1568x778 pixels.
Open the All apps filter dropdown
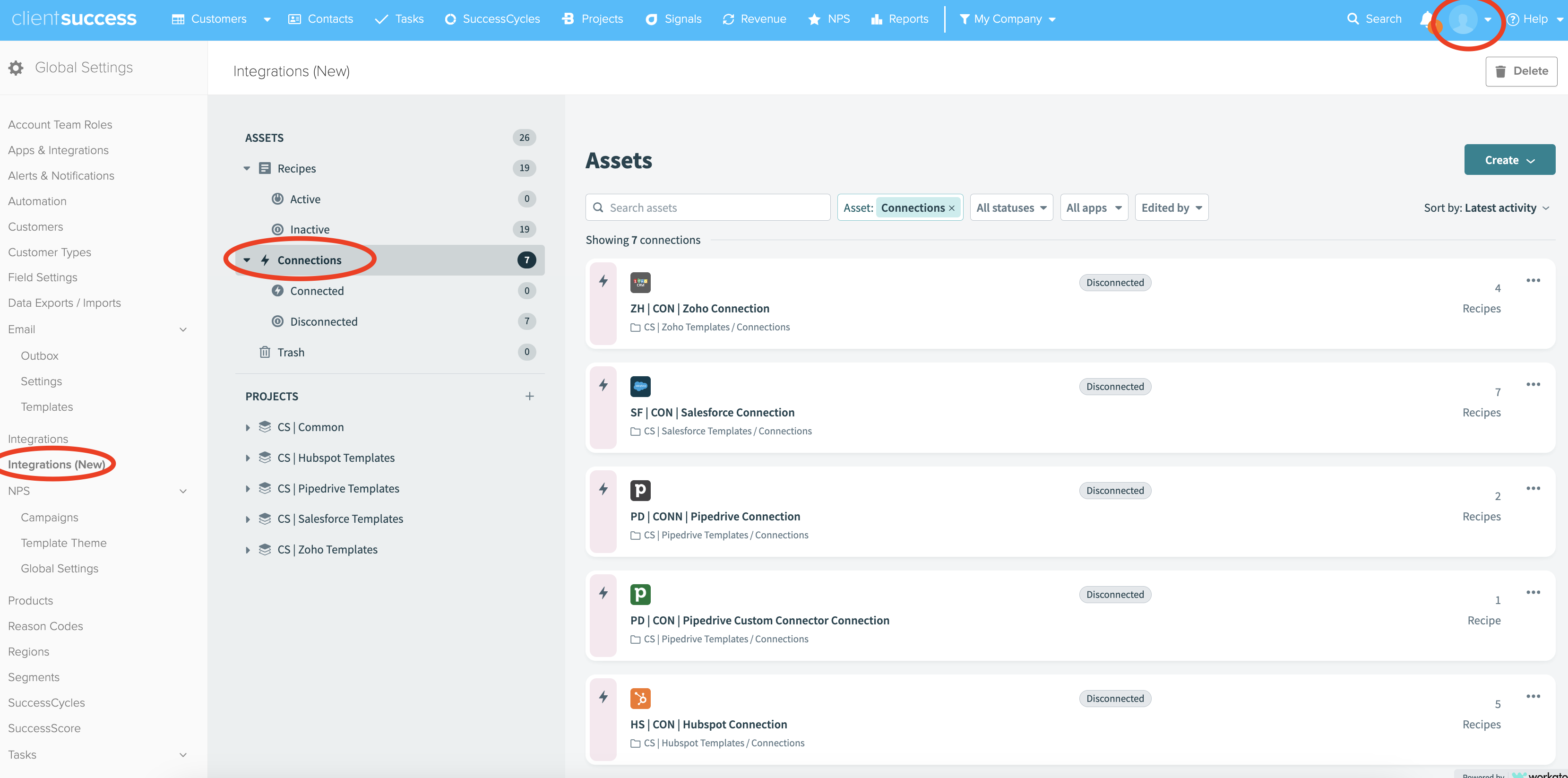pos(1094,207)
